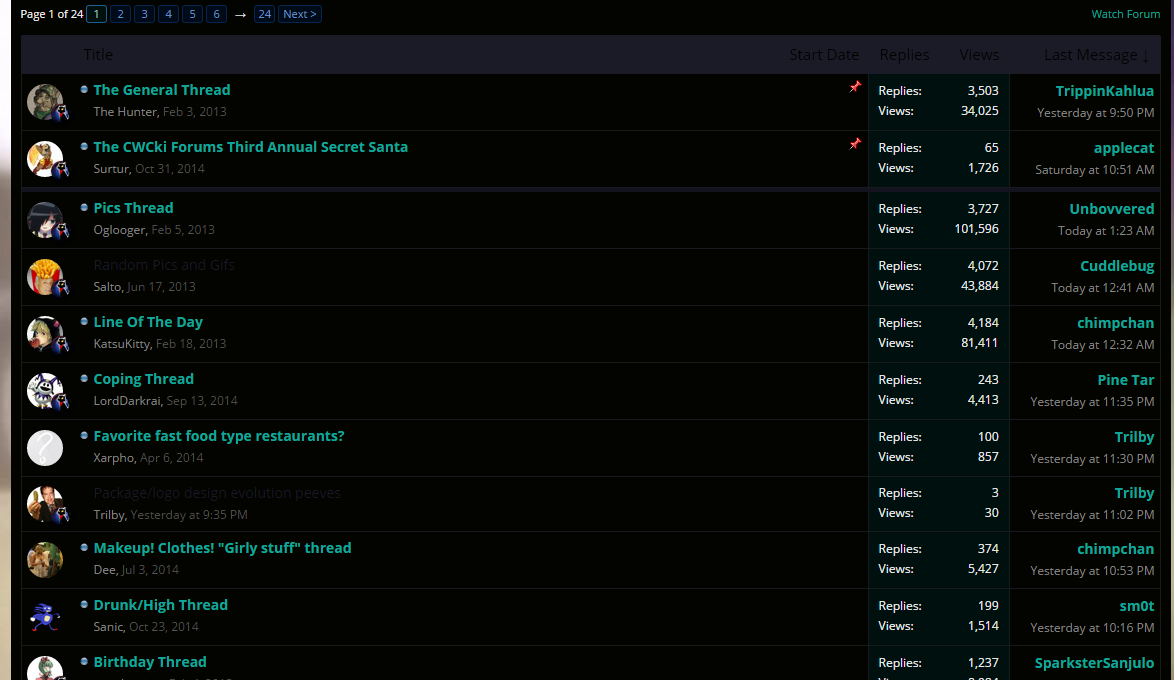This screenshot has width=1174, height=680.
Task: Click the unread indicator dot beside The General Thread
Action: (84, 89)
